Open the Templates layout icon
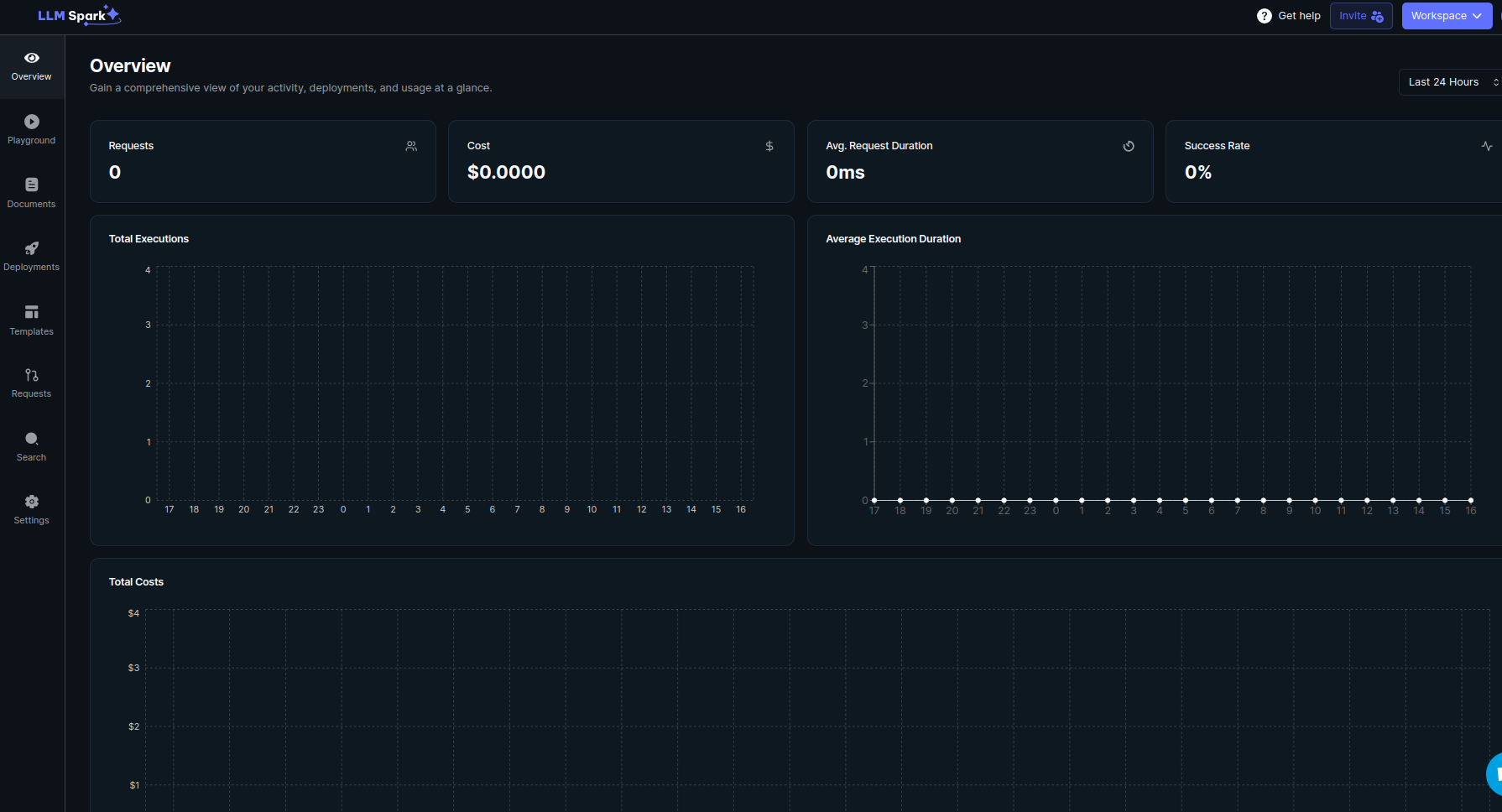This screenshot has height=812, width=1502. click(x=32, y=312)
